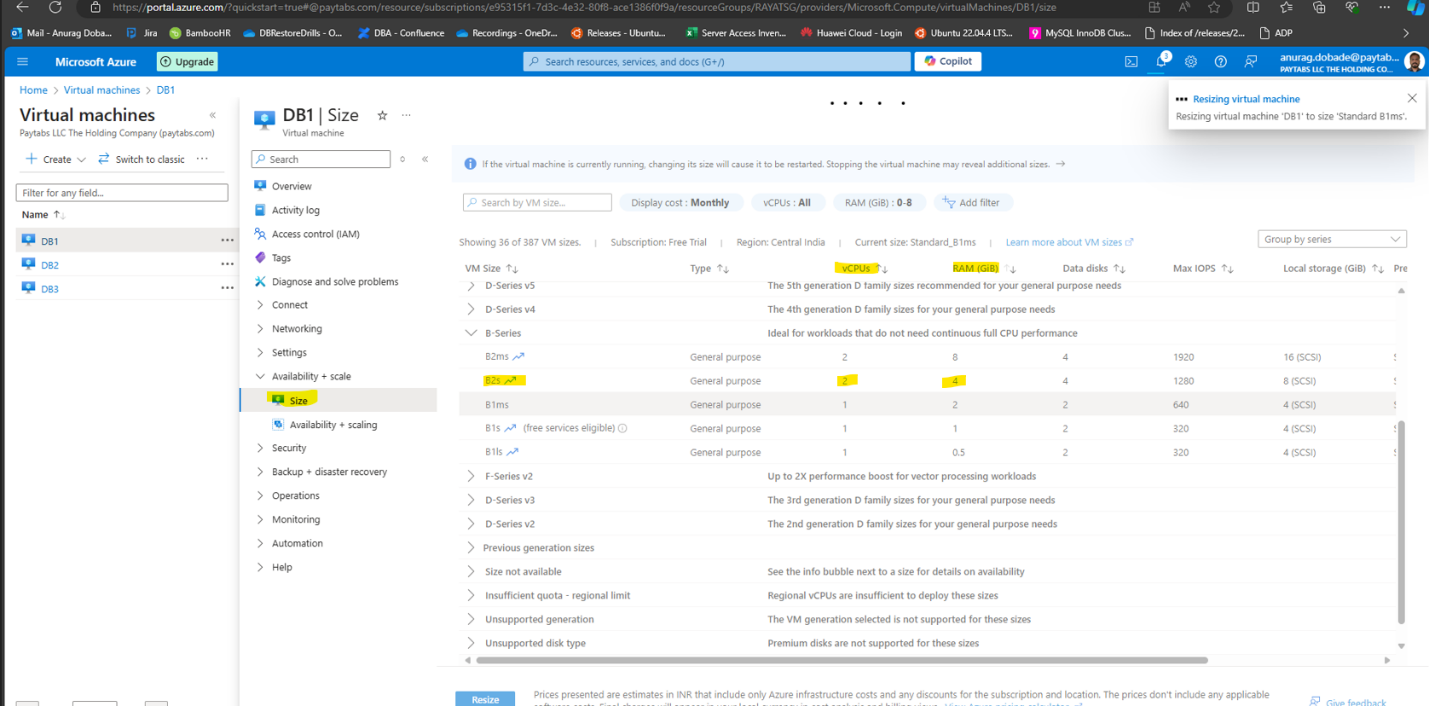1429x706 pixels.
Task: Open the notifications bell
Action: point(1161,62)
